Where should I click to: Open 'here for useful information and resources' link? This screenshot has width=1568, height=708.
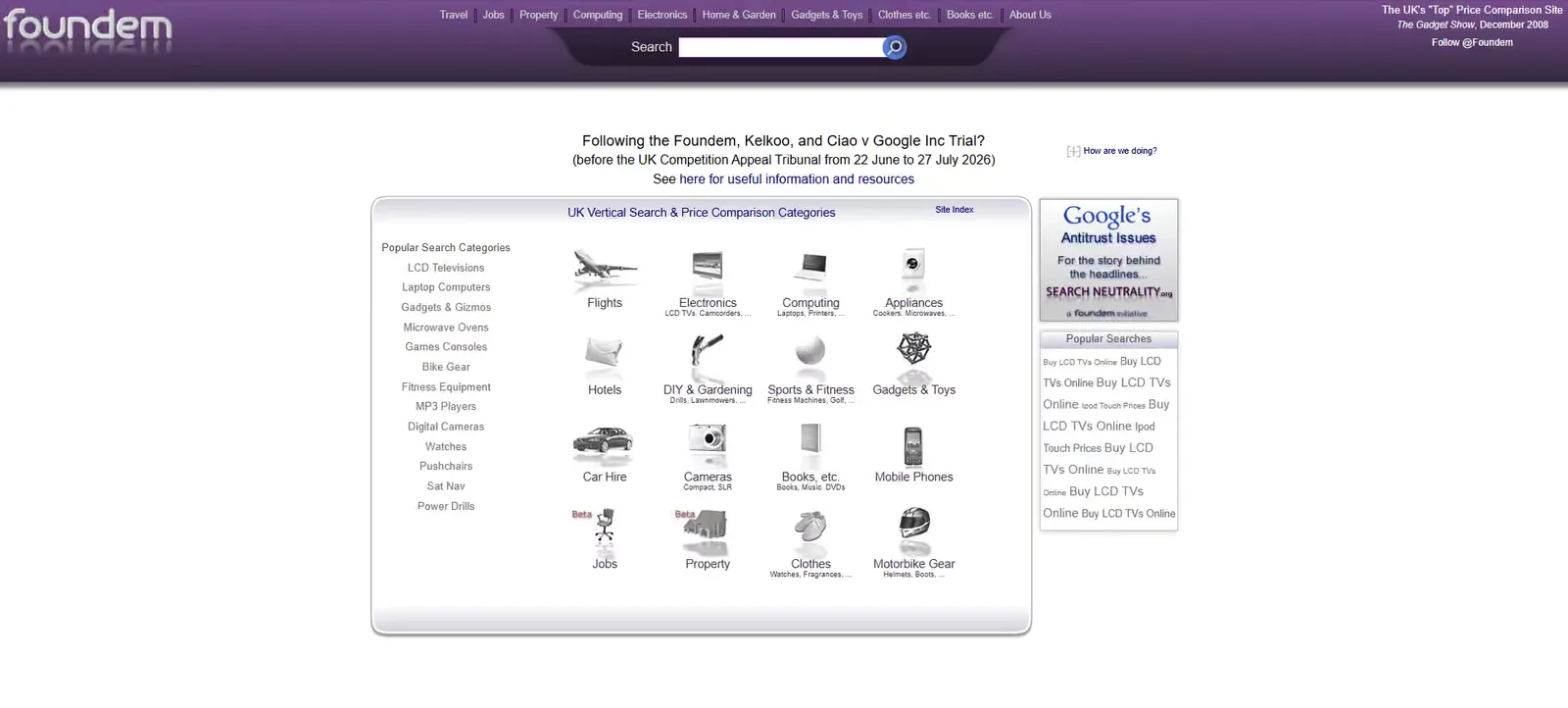click(797, 179)
